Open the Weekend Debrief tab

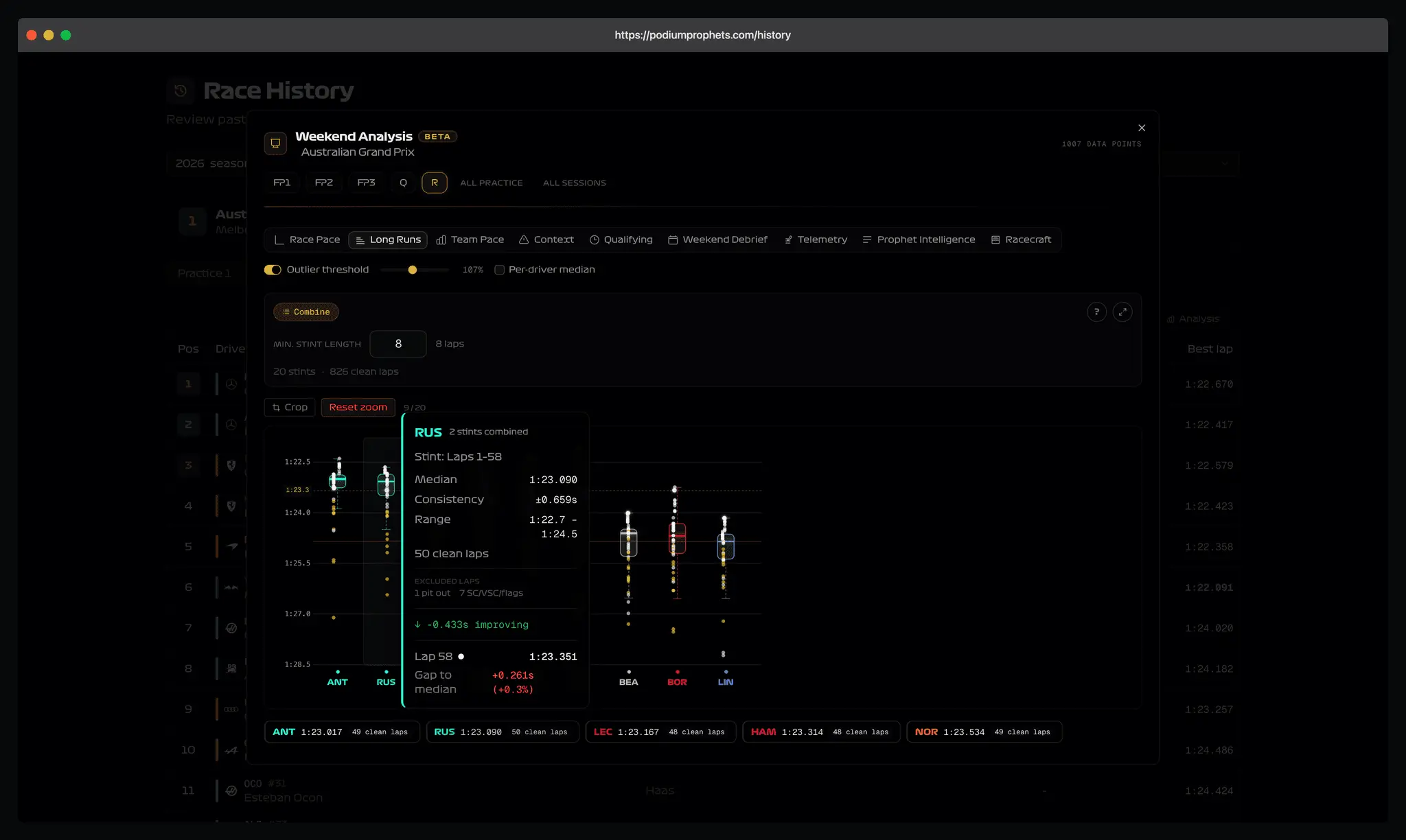tap(717, 240)
